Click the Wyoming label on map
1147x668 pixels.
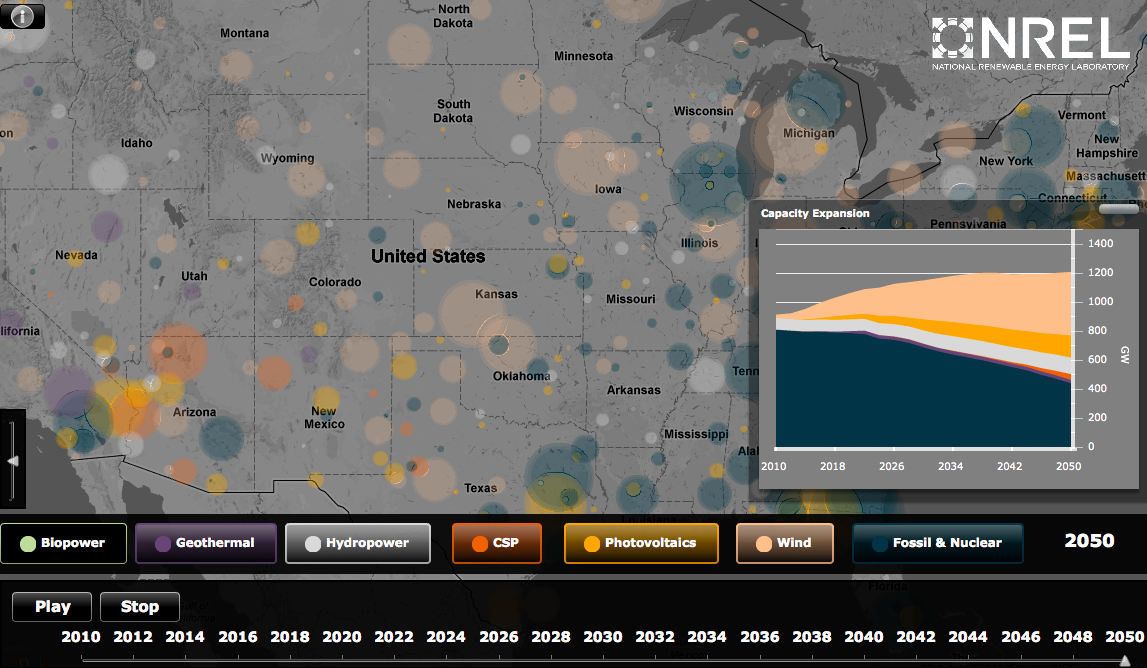(287, 158)
